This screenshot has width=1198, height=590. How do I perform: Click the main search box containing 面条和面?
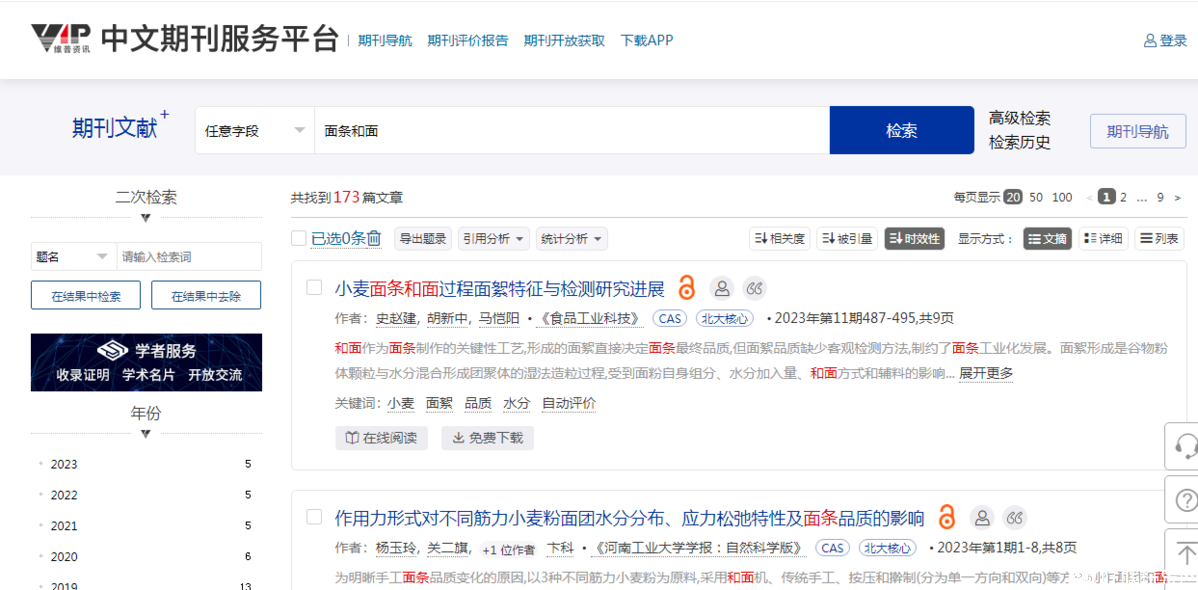point(572,131)
